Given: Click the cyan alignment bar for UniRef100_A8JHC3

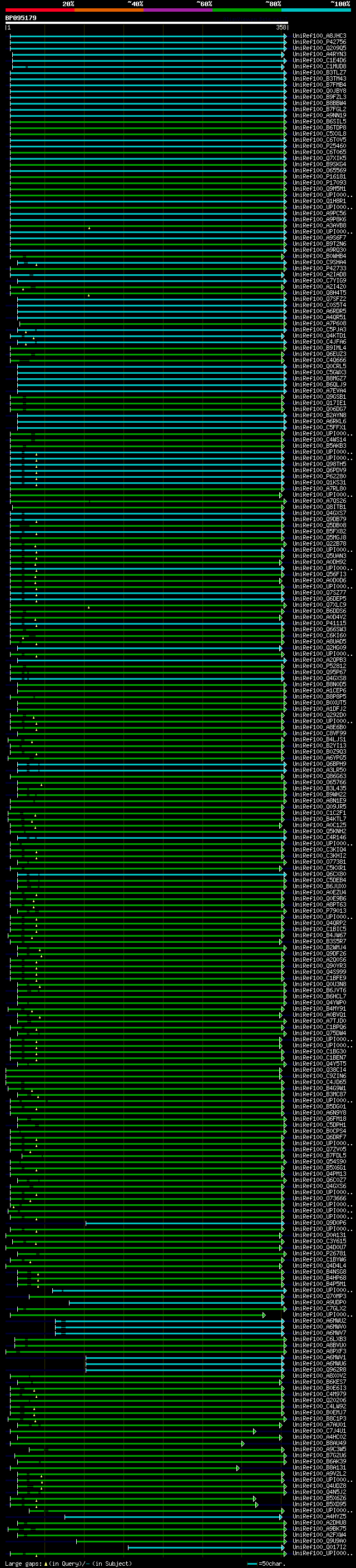Looking at the screenshot, I should tap(146, 36).
